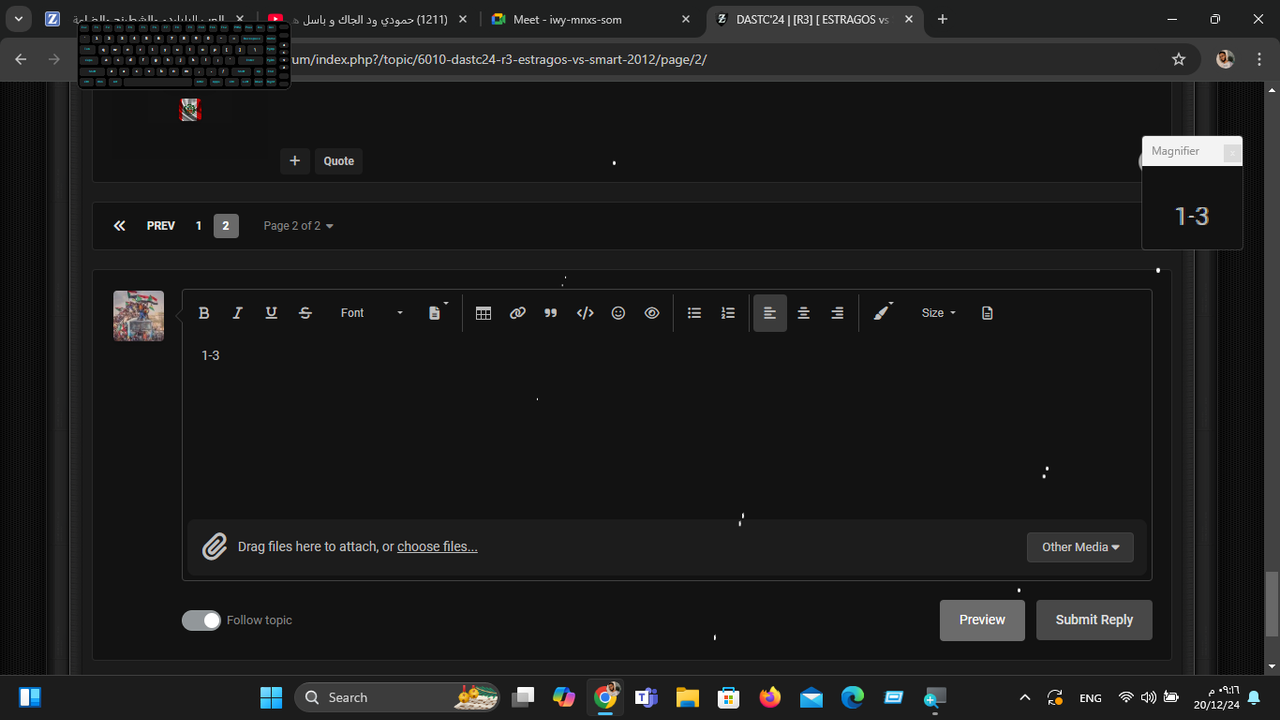Viewport: 1280px width, 720px height.
Task: Open File Explorer from the taskbar
Action: click(687, 697)
